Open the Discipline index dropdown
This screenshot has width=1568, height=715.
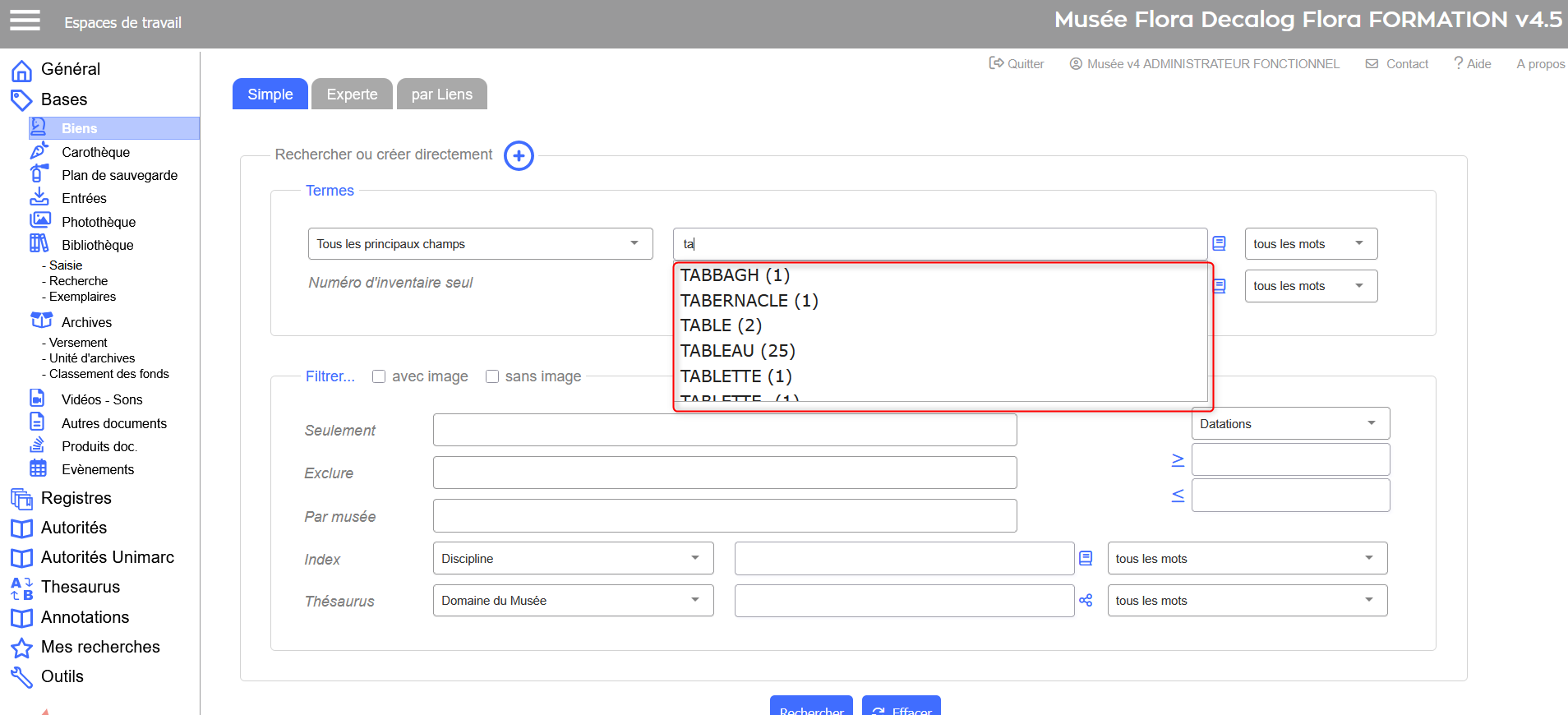(572, 559)
